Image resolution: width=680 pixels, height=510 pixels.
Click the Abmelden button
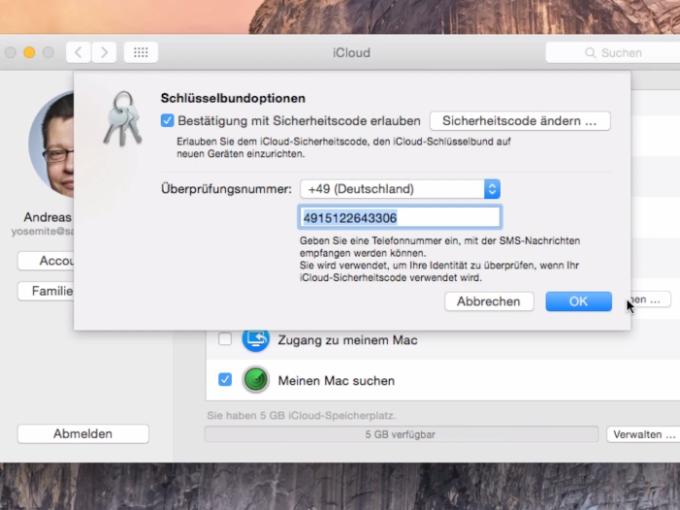83,434
